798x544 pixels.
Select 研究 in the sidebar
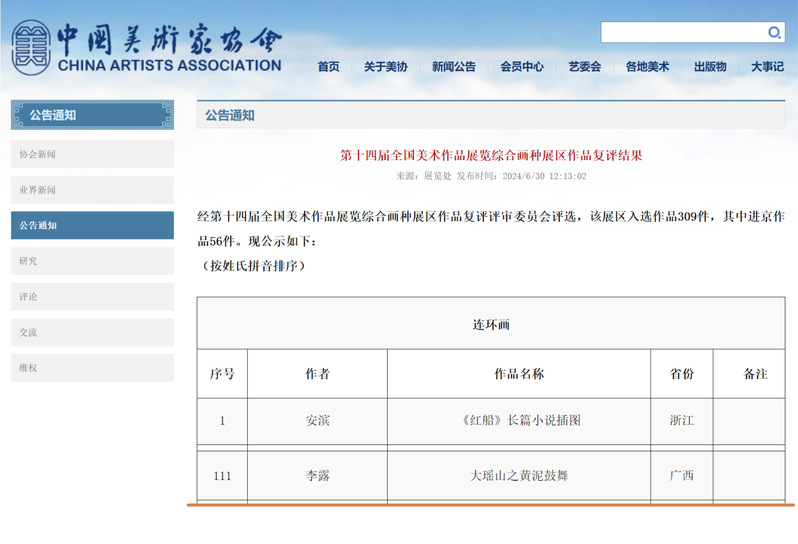[x=92, y=261]
